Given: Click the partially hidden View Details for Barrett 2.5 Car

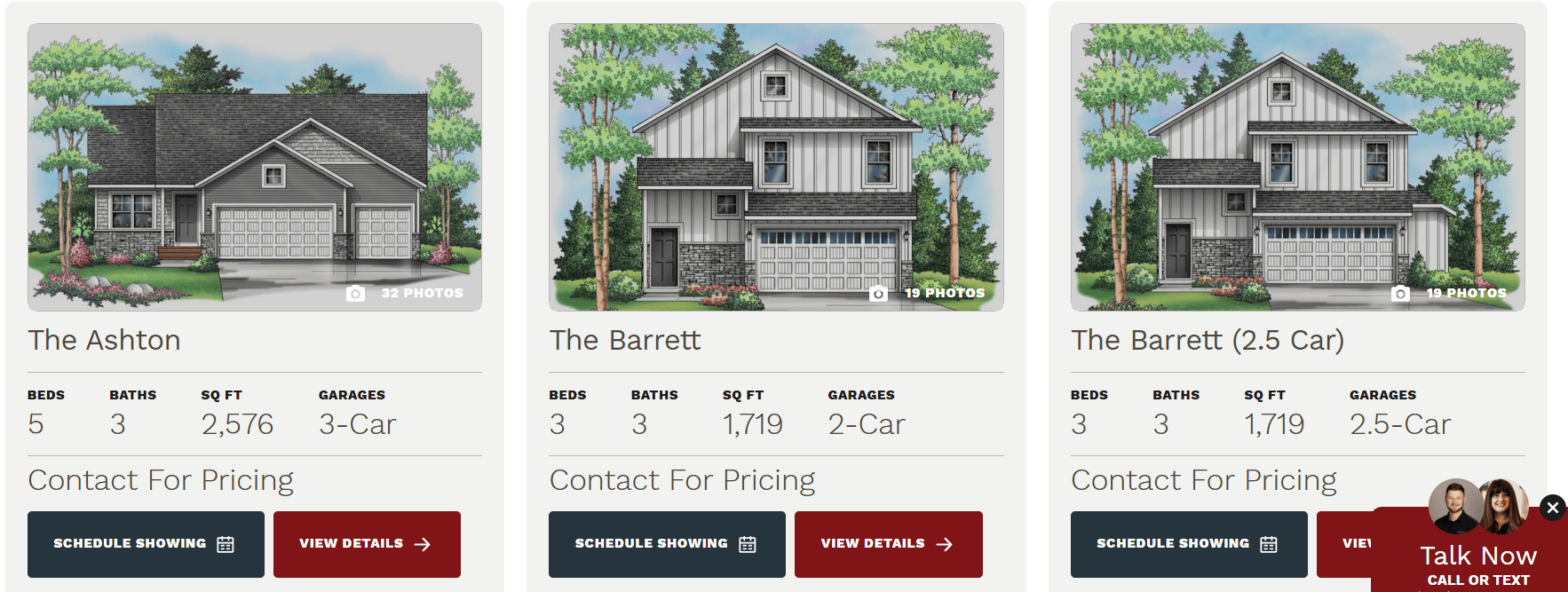Looking at the screenshot, I should [x=1344, y=544].
